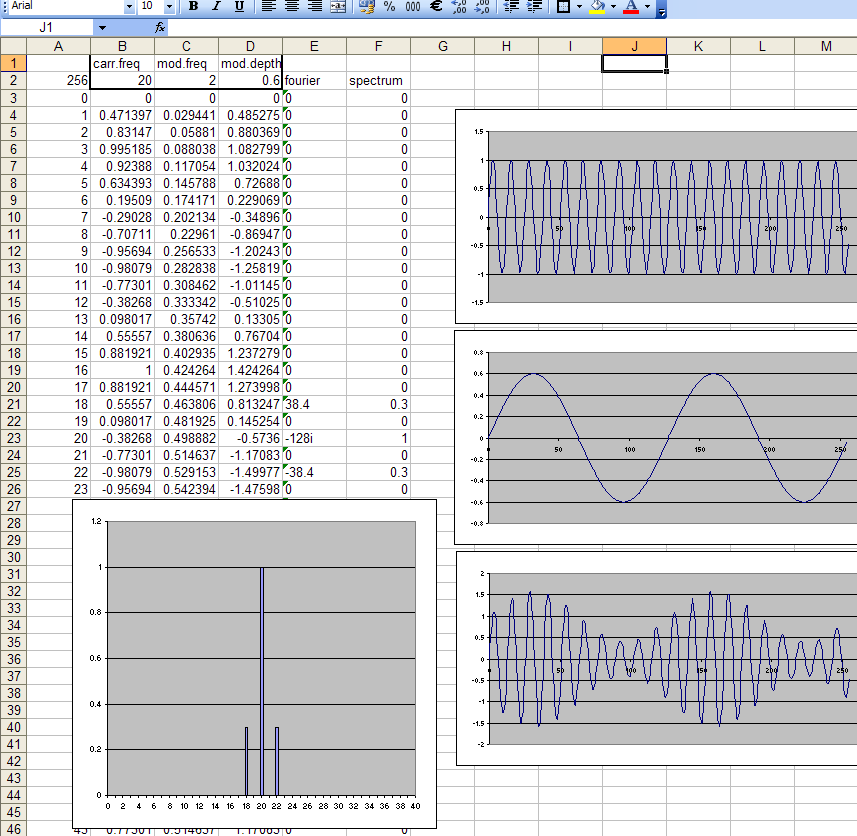Select row 2 header
The height and width of the screenshot is (836, 857).
14,81
